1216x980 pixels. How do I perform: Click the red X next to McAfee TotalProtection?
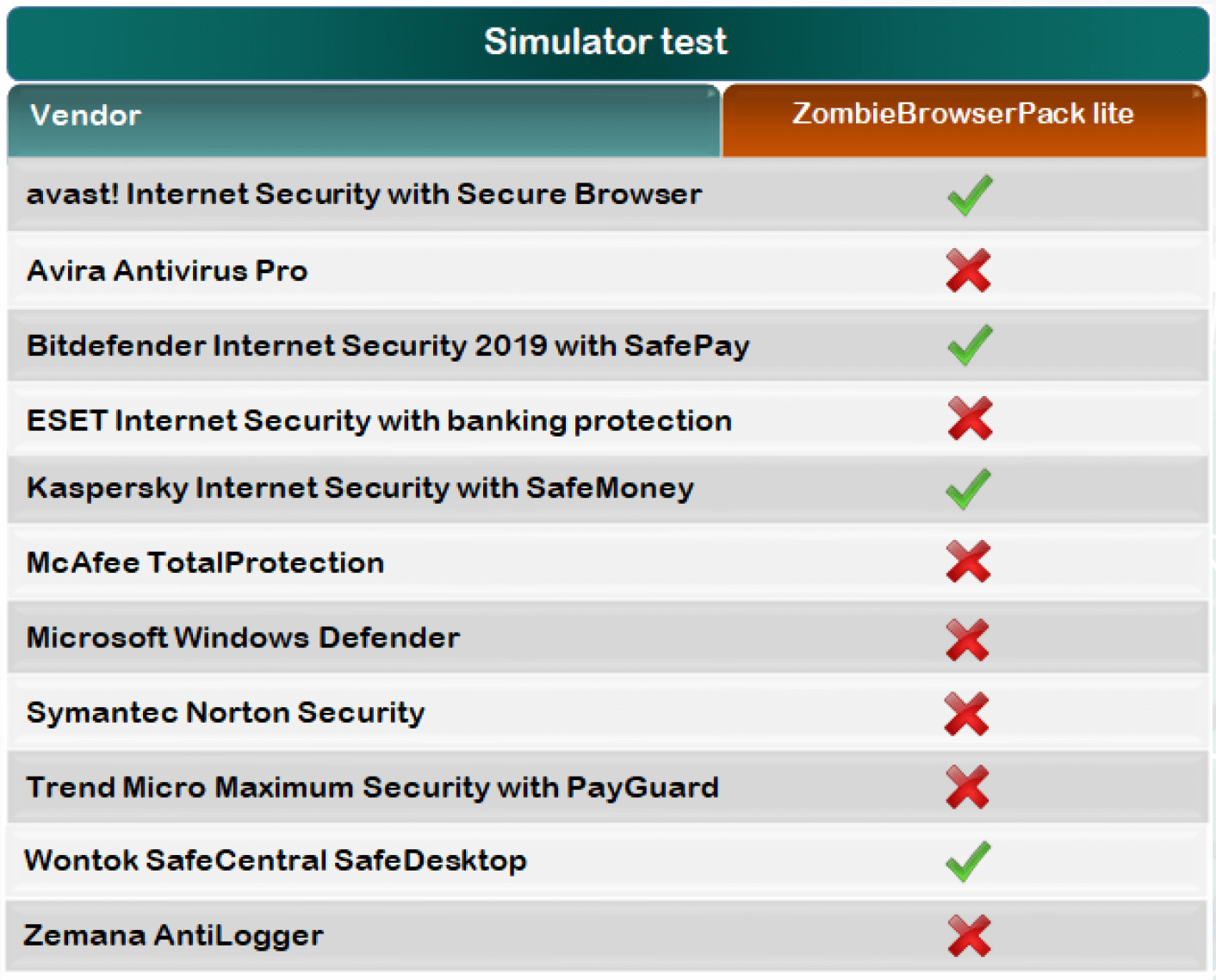click(968, 562)
